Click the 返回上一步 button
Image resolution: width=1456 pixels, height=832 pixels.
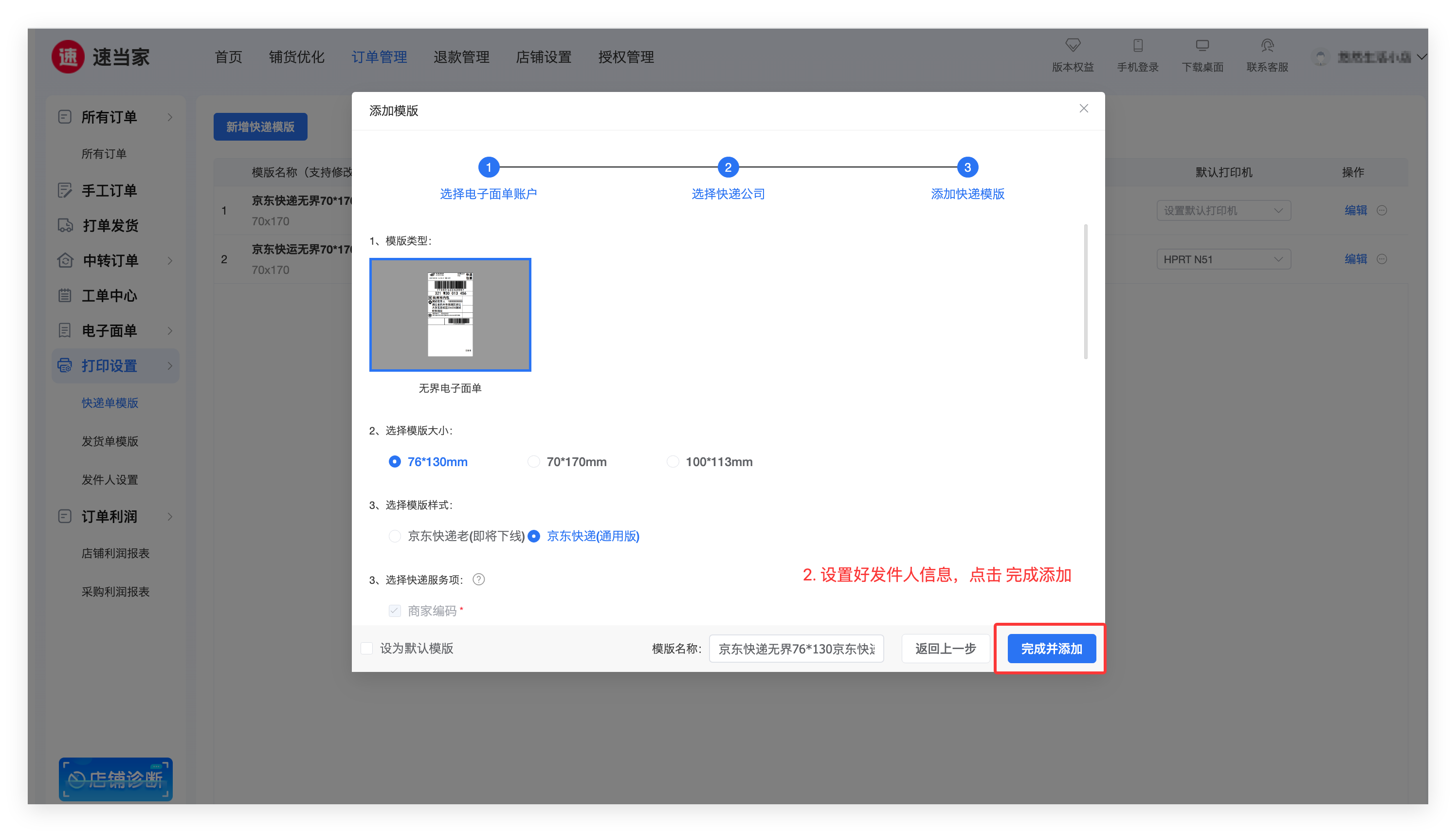945,649
